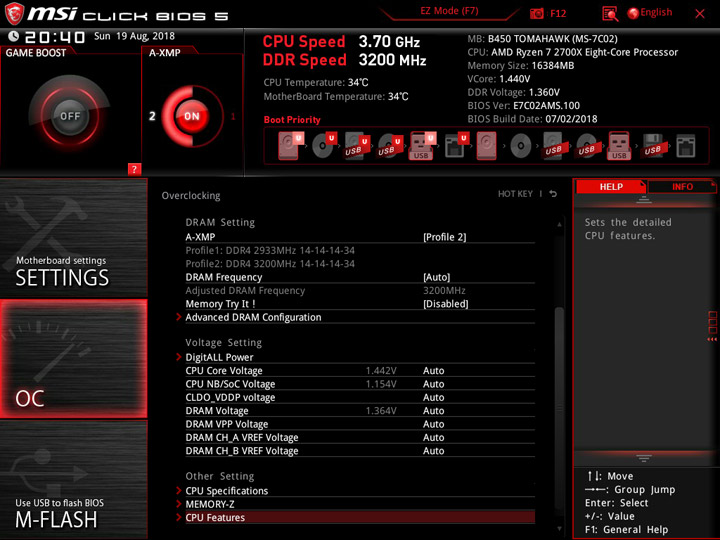
Task: Click the legacy USB key boot icon
Action: [619, 146]
